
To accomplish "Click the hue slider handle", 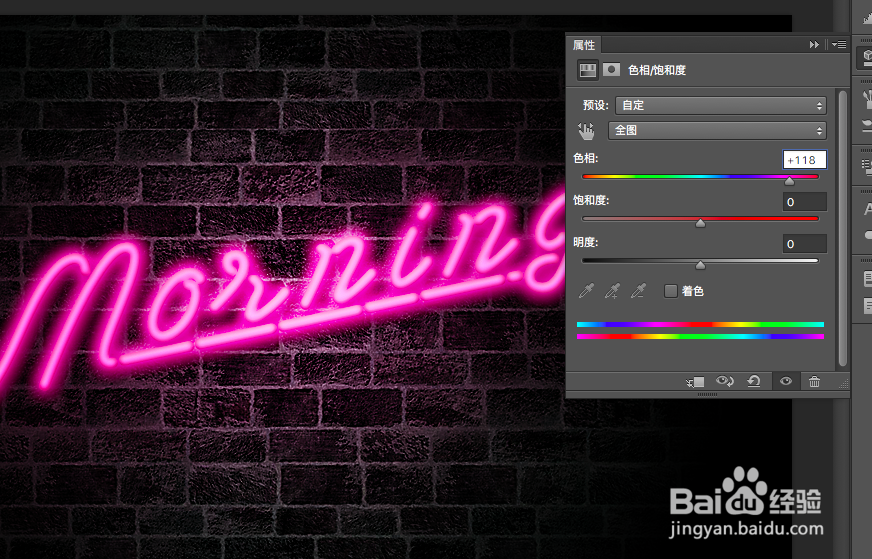I will [789, 181].
